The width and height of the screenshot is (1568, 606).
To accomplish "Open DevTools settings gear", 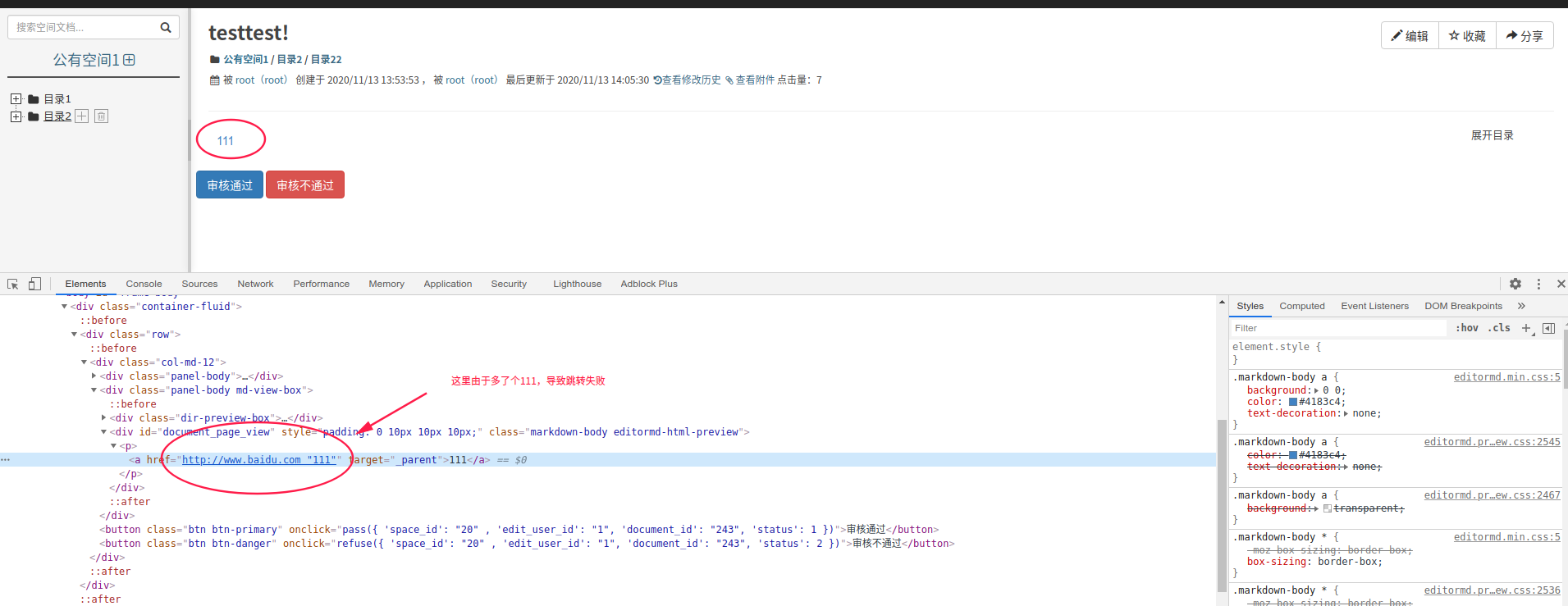I will 1515,284.
